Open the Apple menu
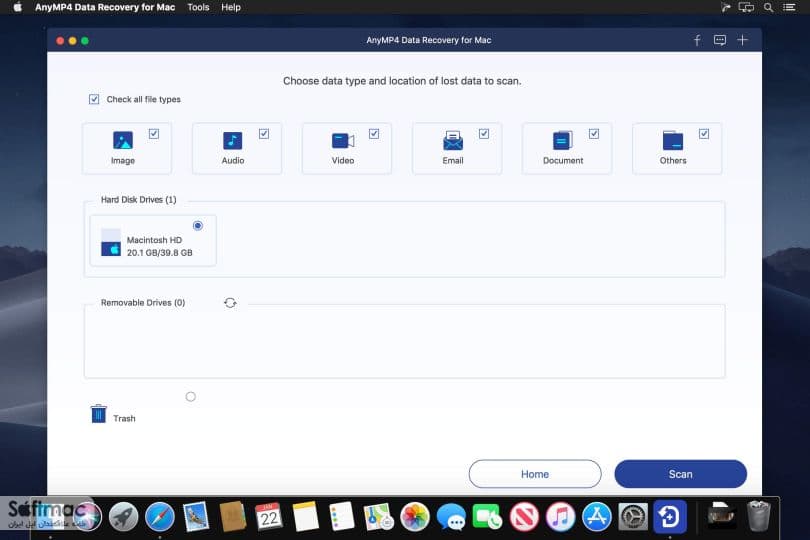This screenshot has width=810, height=540. [17, 7]
